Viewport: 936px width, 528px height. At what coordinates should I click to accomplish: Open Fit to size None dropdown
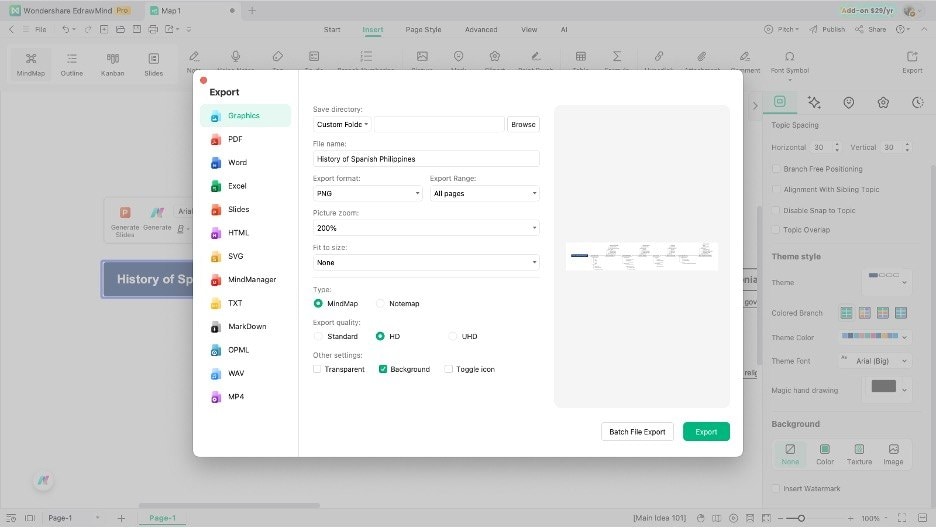(426, 263)
